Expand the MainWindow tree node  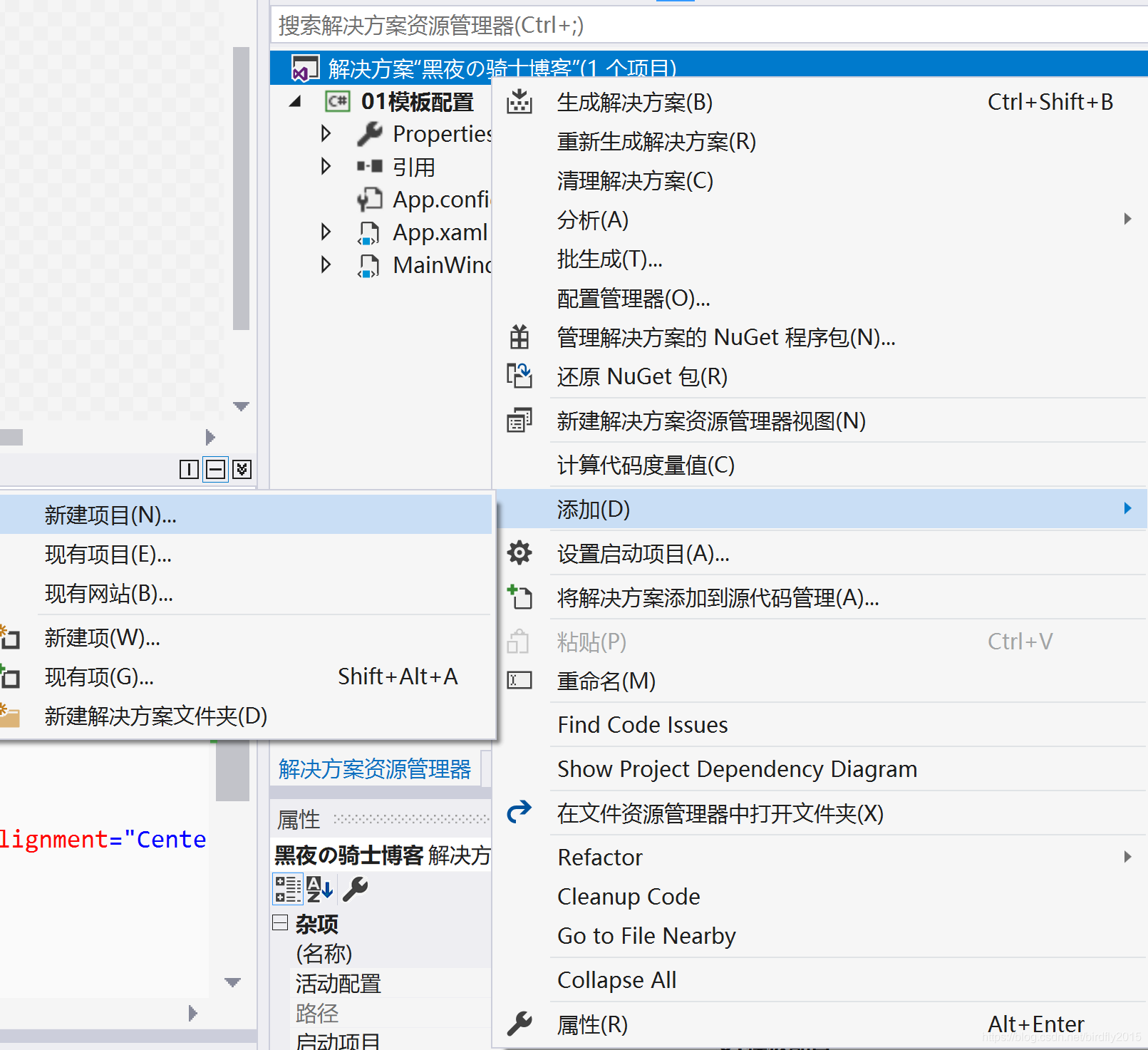coord(326,264)
